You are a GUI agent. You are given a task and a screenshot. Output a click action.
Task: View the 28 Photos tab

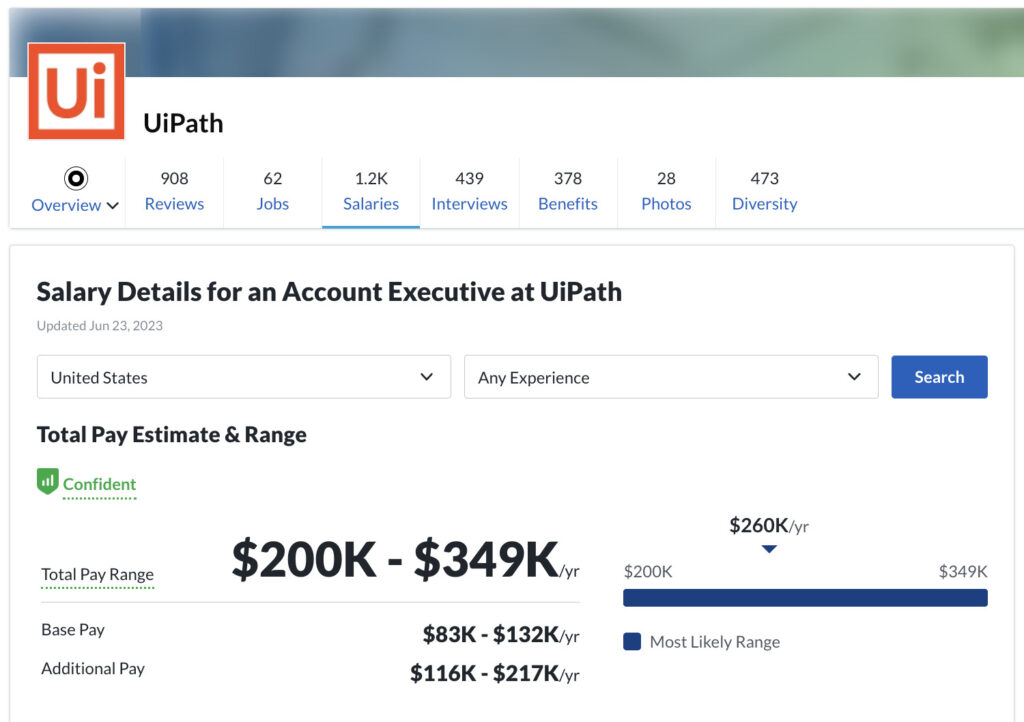666,191
